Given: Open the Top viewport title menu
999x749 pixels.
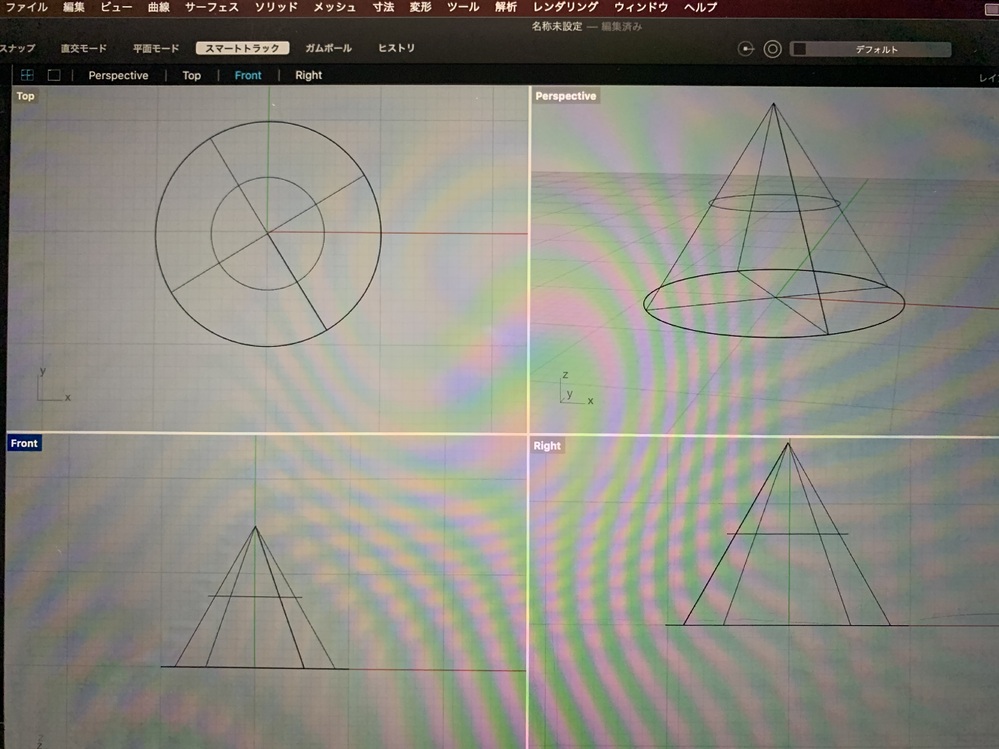Looking at the screenshot, I should [x=25, y=96].
